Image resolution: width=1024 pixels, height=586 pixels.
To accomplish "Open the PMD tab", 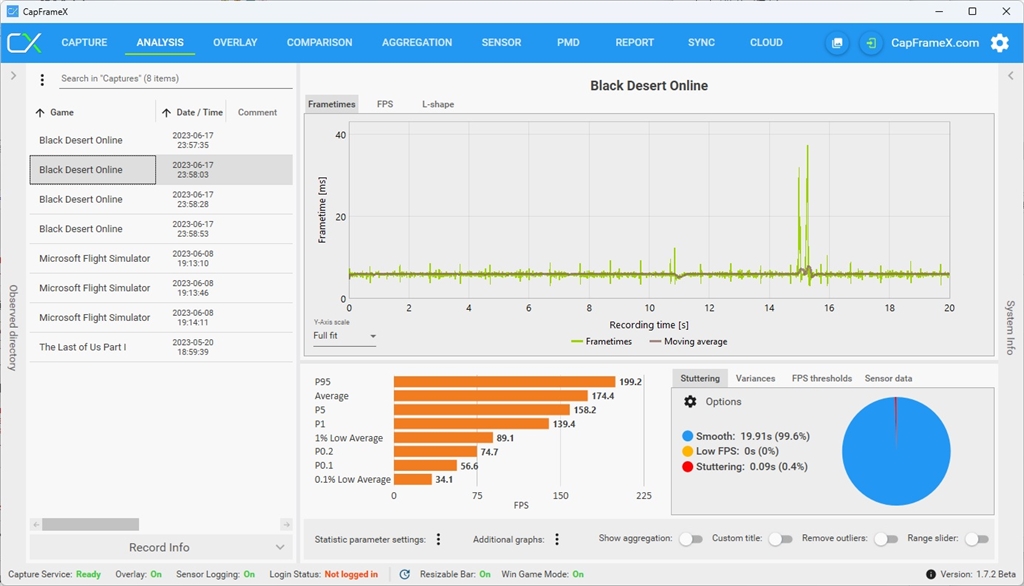I will (568, 42).
